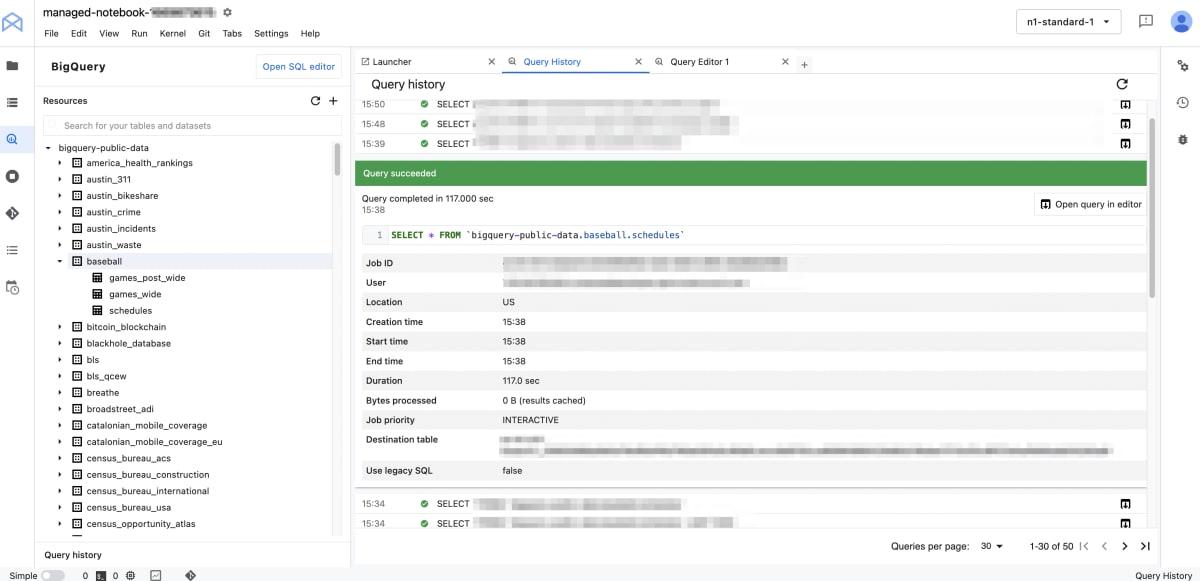1200x581 pixels.
Task: Open the user account avatar
Action: pos(1180,21)
